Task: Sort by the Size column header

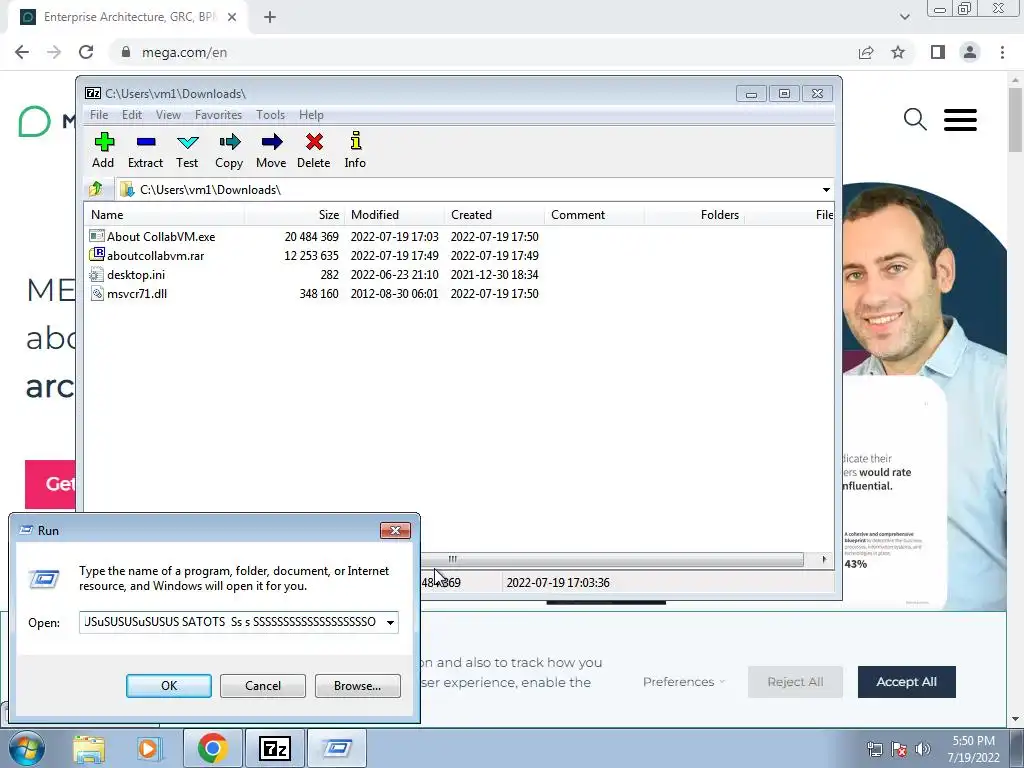Action: click(x=295, y=215)
